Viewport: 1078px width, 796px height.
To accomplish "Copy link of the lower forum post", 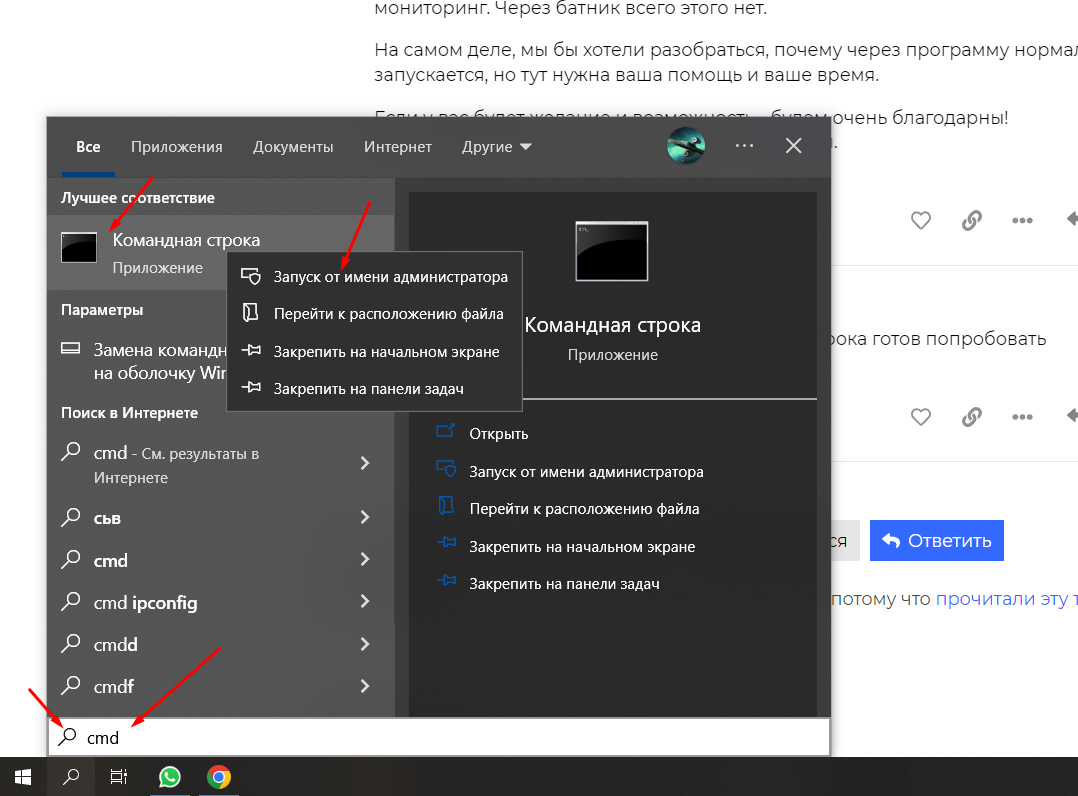I will click(x=971, y=416).
